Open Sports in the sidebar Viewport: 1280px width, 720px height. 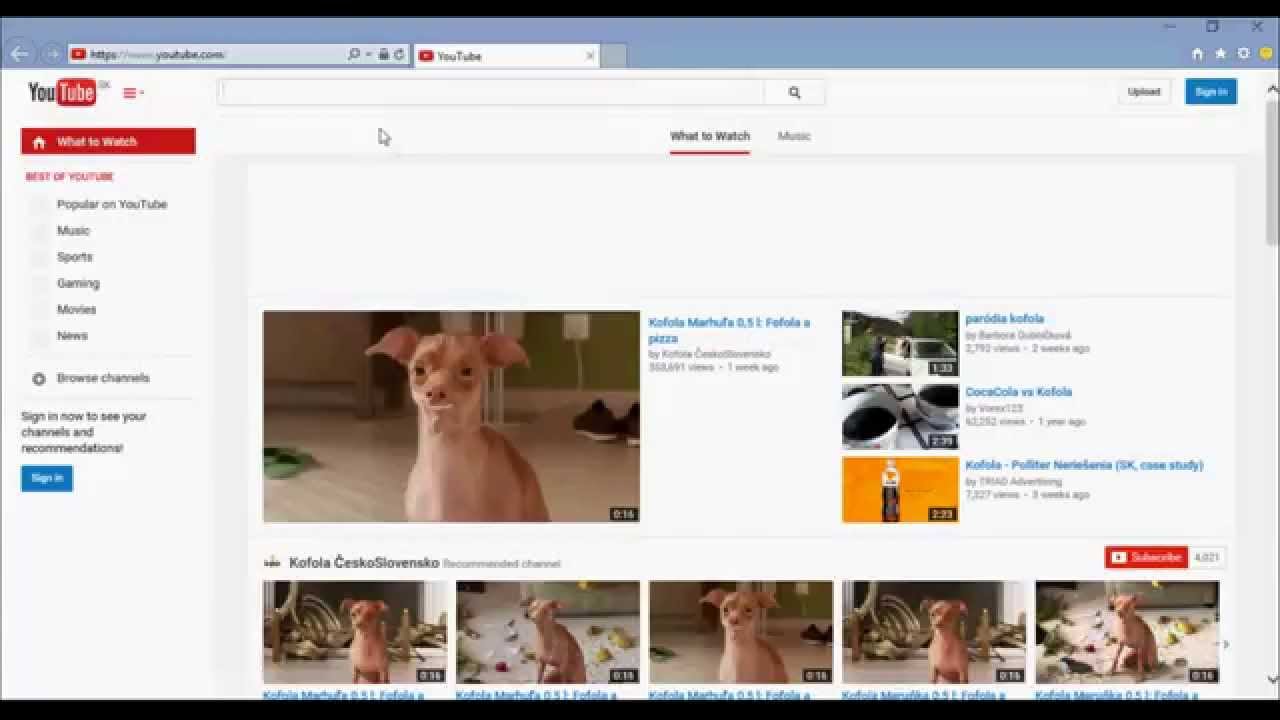(x=75, y=257)
